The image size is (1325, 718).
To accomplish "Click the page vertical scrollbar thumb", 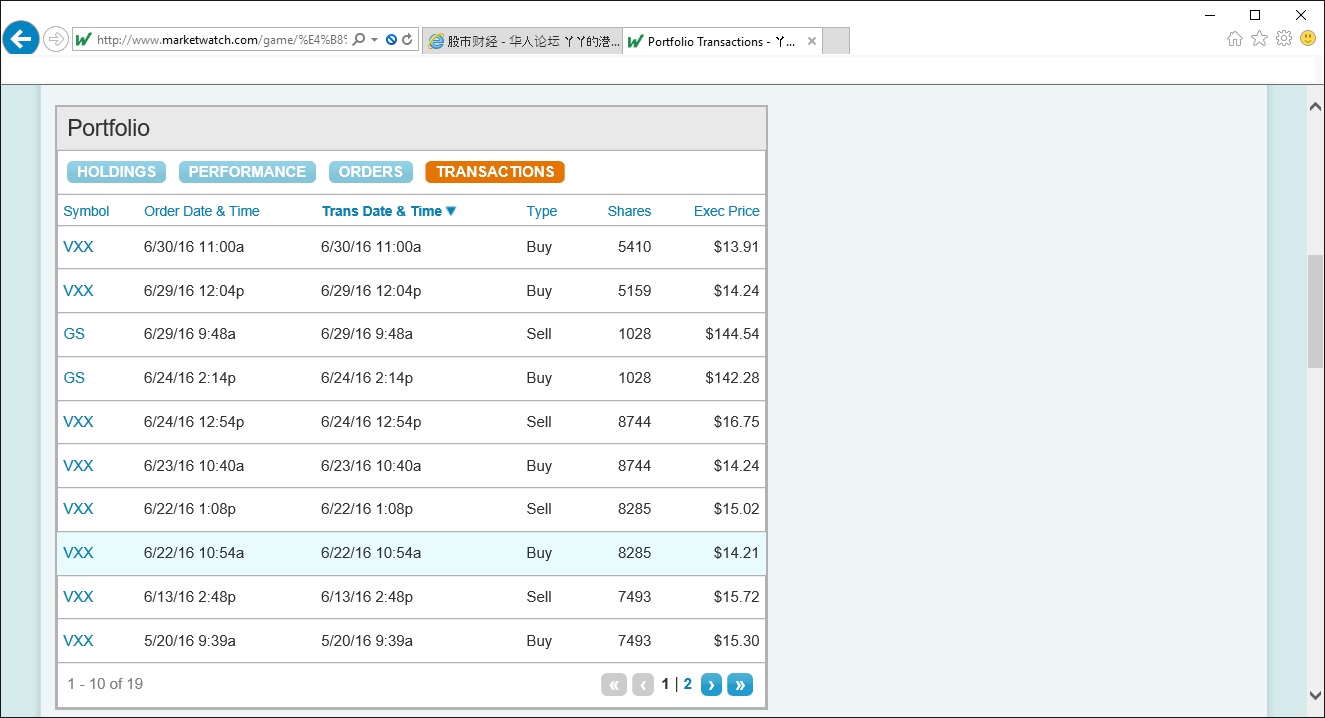I will click(1315, 312).
